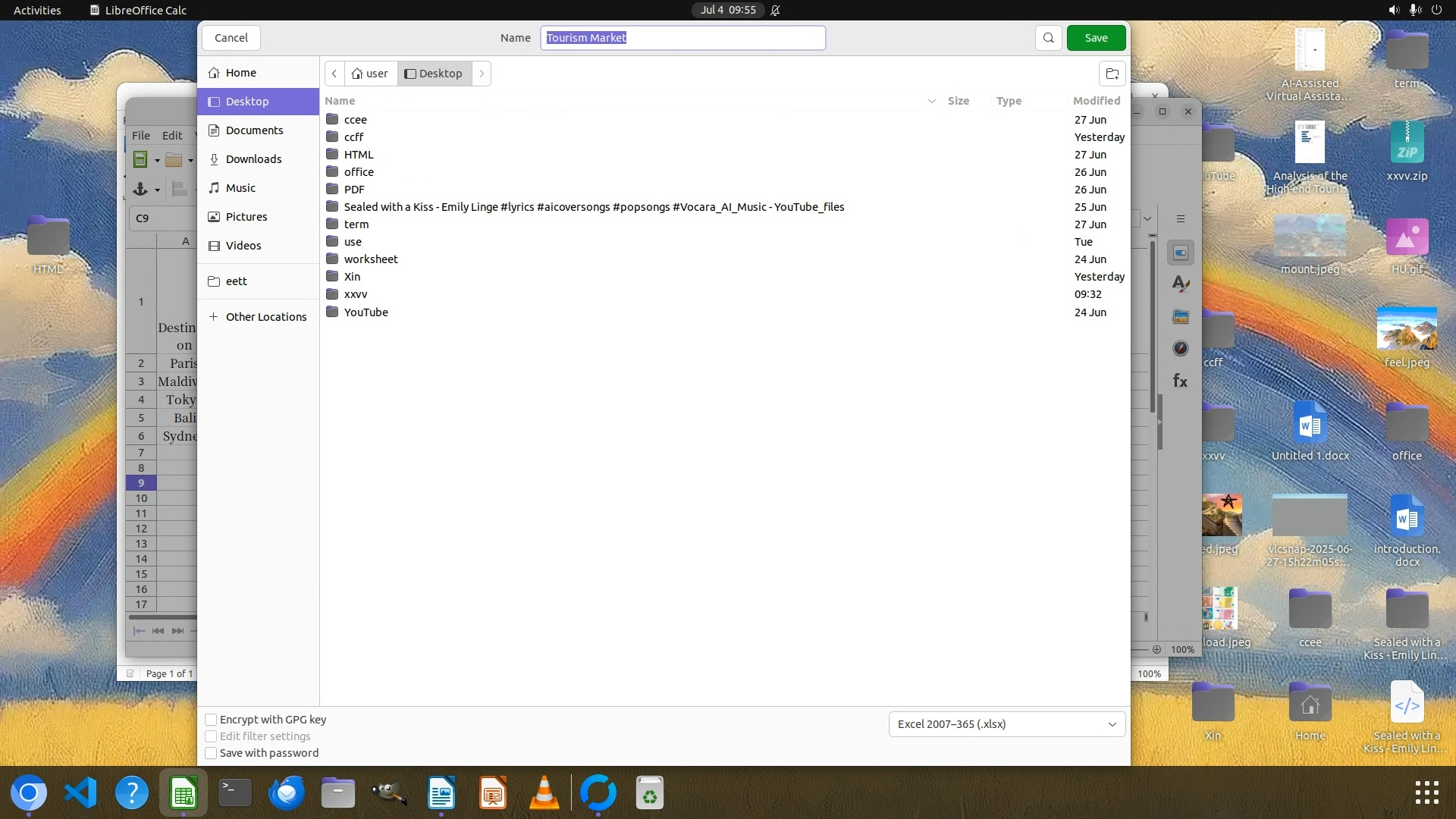Toggle Edit filter settings checkbox
The height and width of the screenshot is (819, 1456).
point(212,736)
